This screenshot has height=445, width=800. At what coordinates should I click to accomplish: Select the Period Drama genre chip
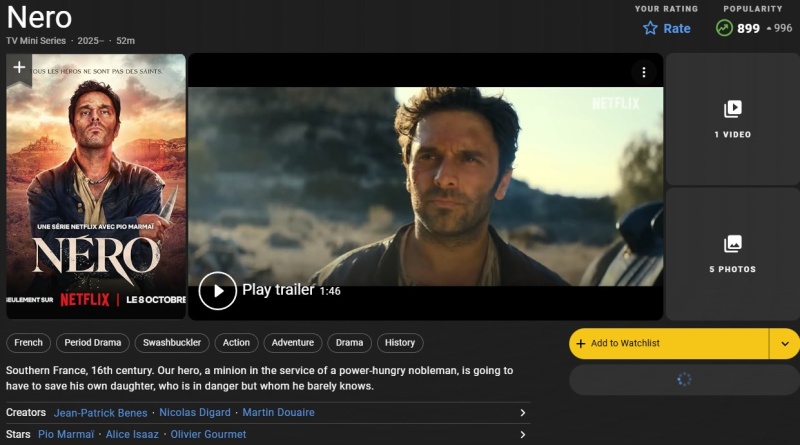(x=92, y=343)
